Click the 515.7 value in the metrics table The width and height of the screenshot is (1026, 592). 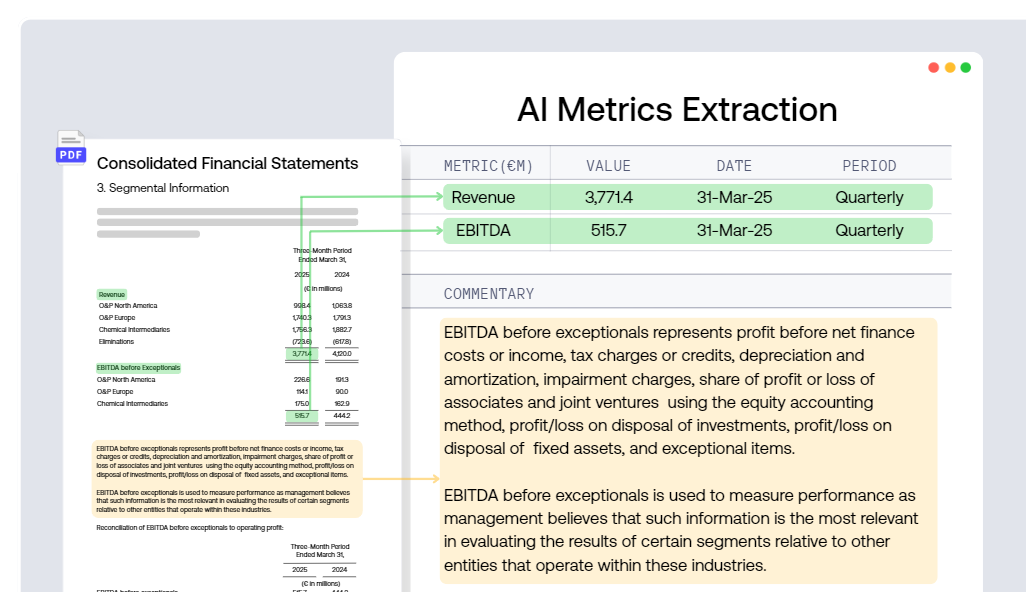[x=609, y=231]
